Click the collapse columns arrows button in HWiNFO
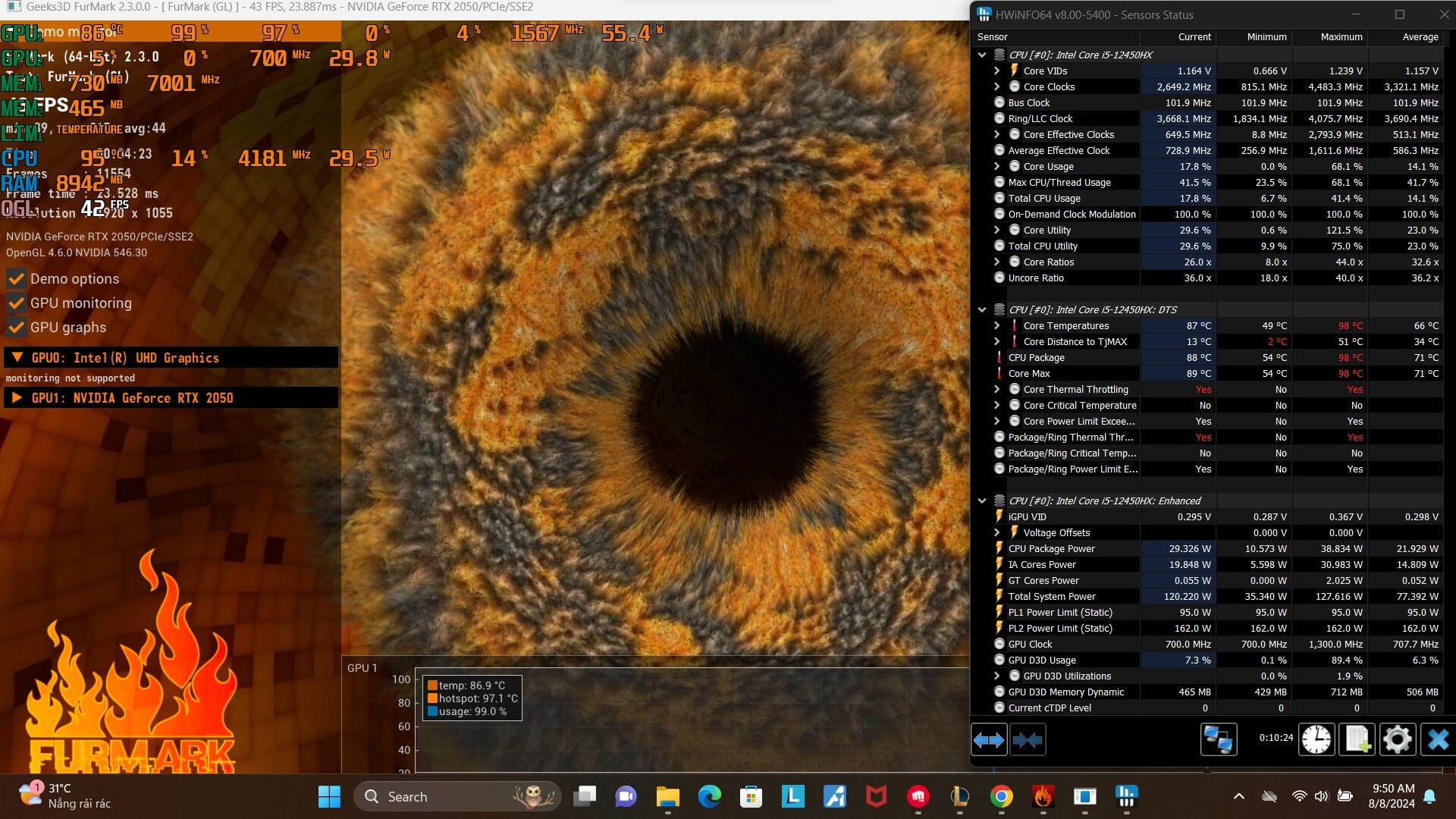 (1028, 739)
